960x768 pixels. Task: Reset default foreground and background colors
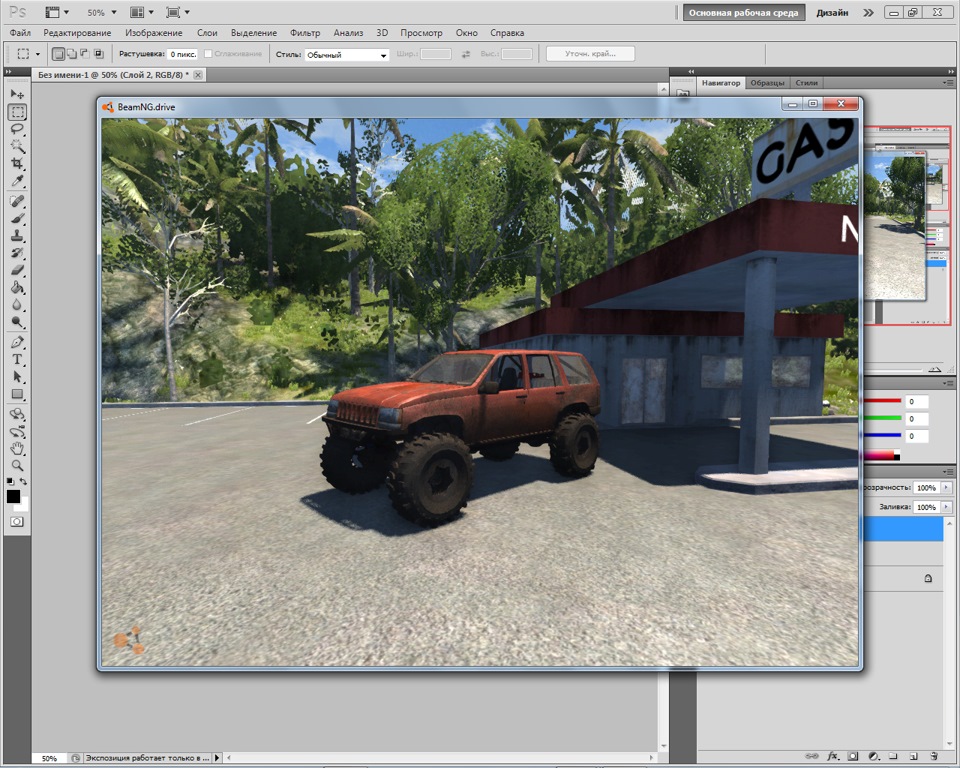pyautogui.click(x=10, y=482)
